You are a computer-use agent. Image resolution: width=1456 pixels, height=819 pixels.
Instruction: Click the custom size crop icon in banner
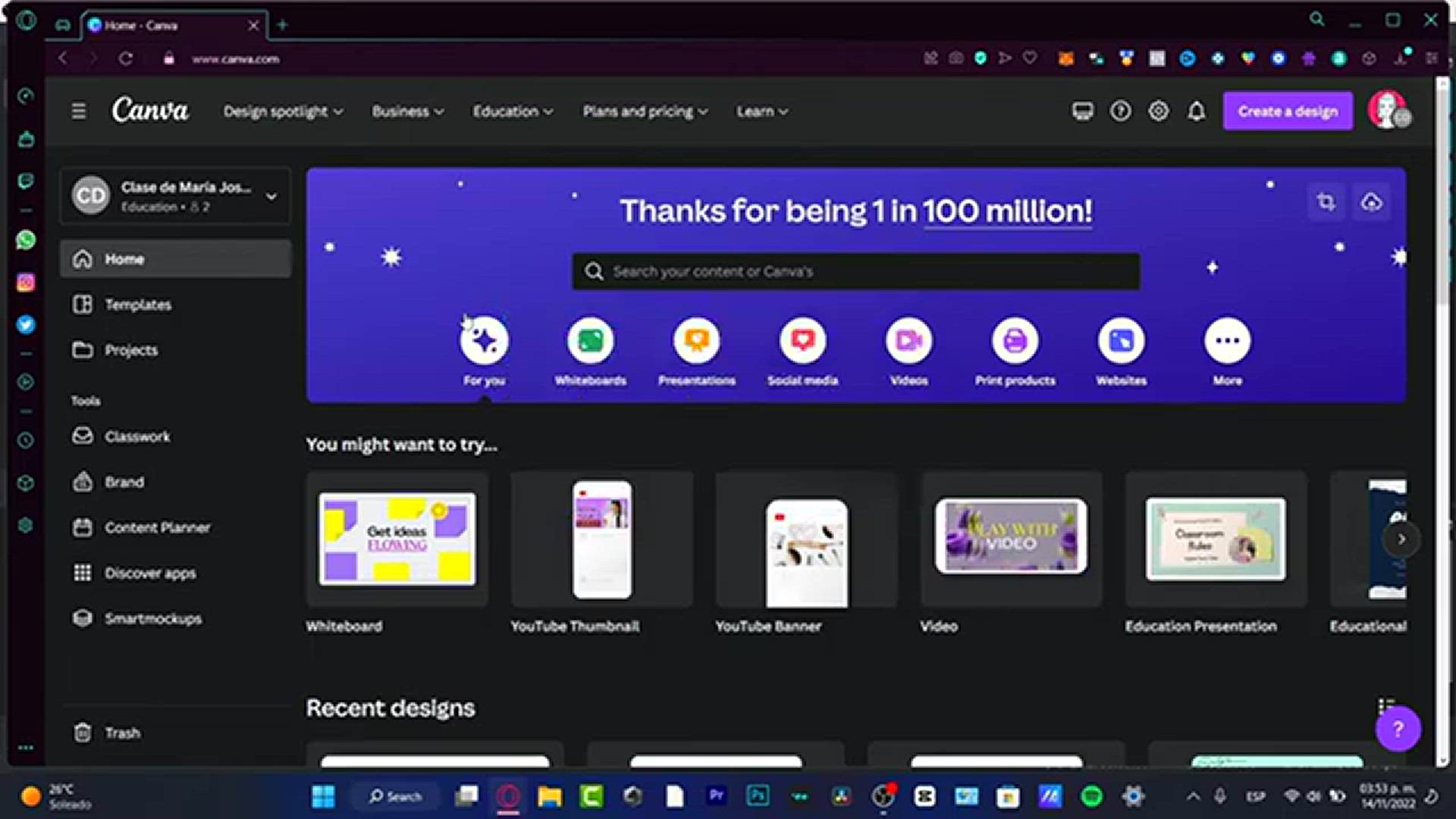pos(1326,202)
